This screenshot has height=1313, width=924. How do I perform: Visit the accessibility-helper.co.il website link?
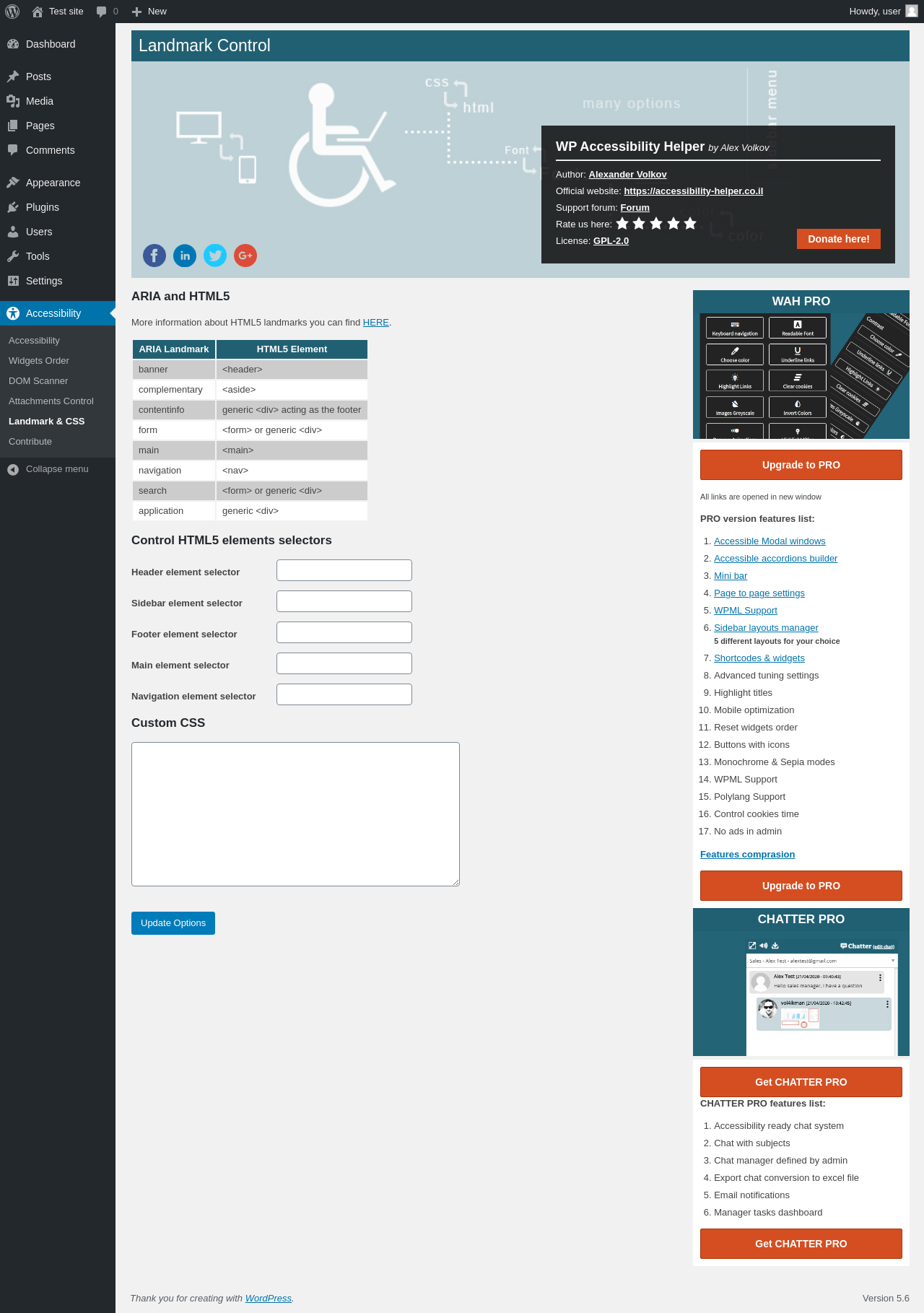pos(694,191)
